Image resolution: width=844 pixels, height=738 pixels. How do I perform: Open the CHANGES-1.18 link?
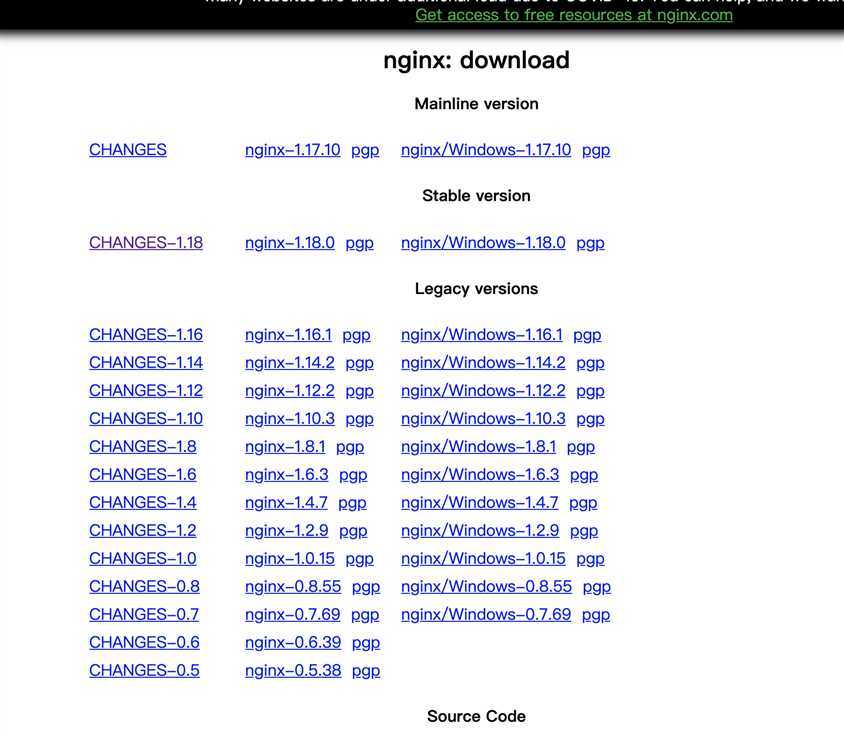[x=146, y=243]
